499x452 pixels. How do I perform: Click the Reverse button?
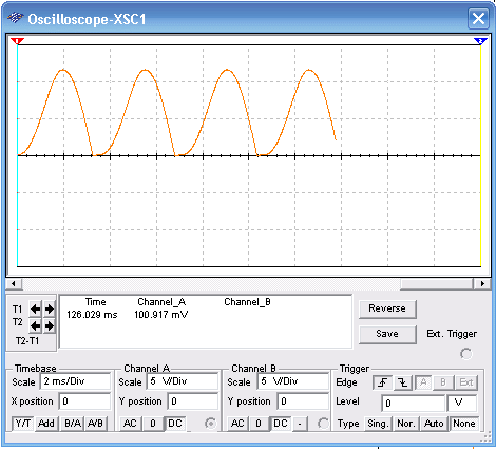(x=387, y=309)
